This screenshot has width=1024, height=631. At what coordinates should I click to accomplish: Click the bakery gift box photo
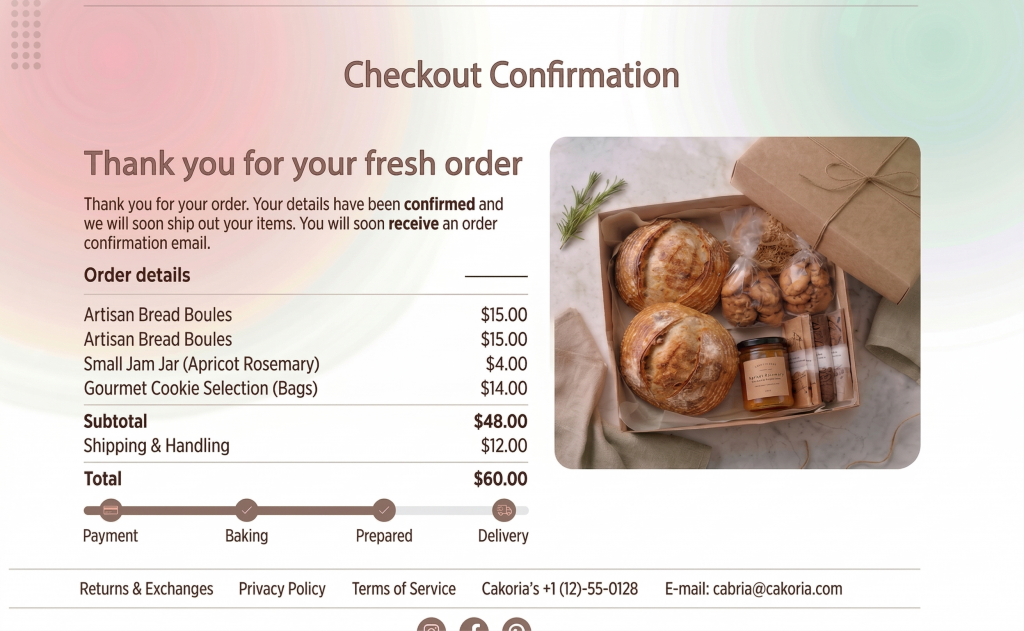click(x=736, y=302)
